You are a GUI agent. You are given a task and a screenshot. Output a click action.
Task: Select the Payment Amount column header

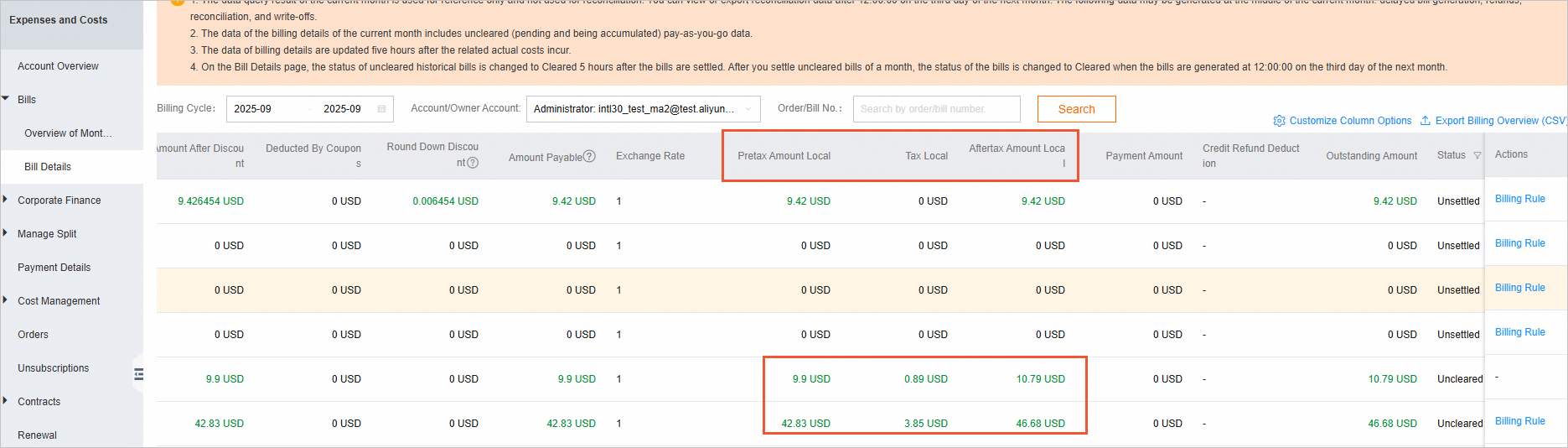pos(1144,156)
